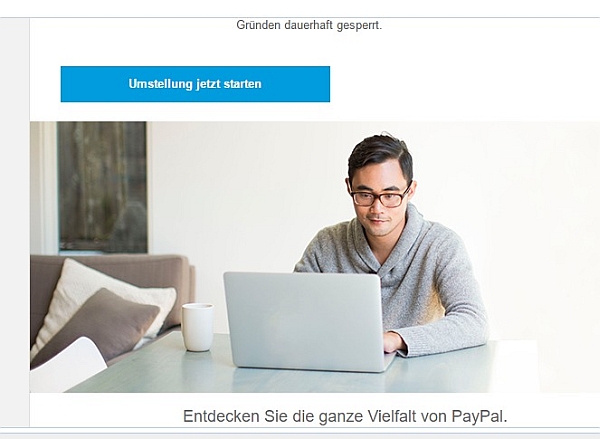Screen dimensions: 600x439
Task: Click the man's glasses in the photo
Action: tap(380, 197)
